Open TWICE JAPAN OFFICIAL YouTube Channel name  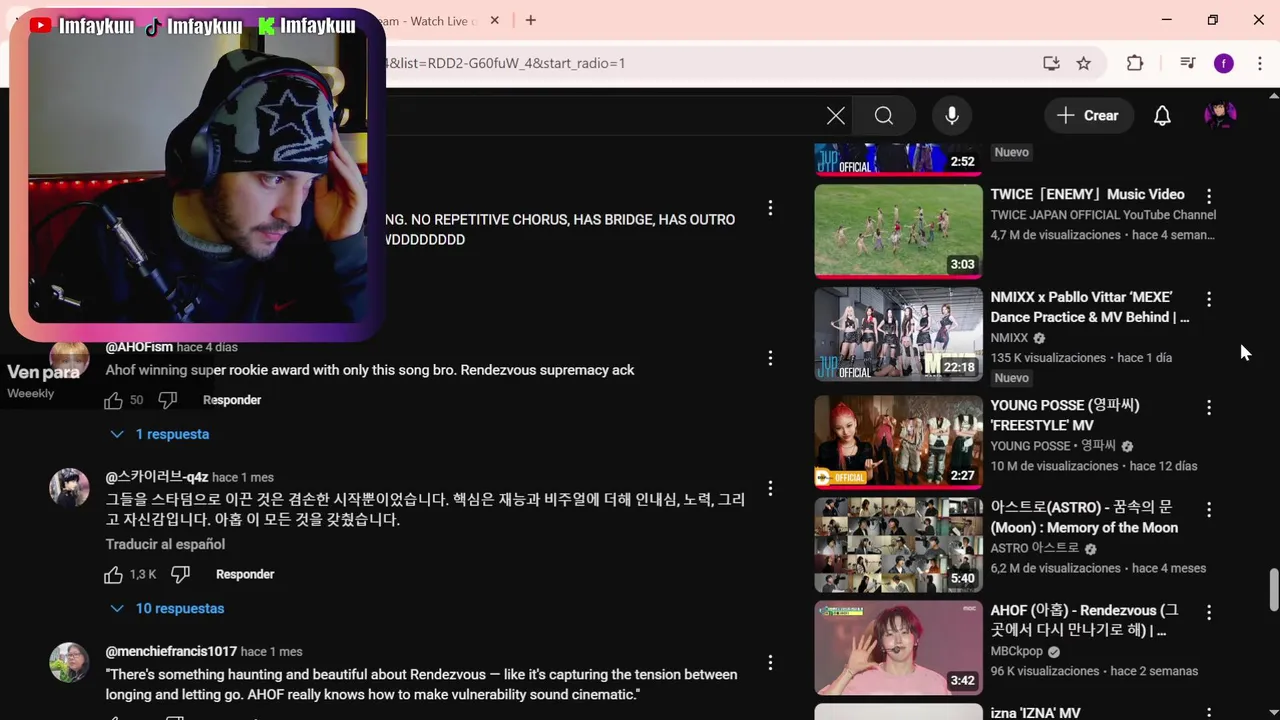pyautogui.click(x=1103, y=215)
